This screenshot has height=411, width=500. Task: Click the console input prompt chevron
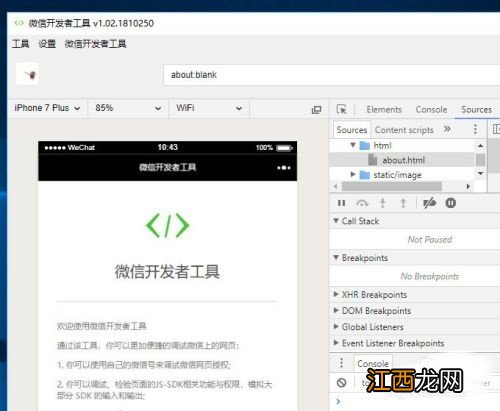pyautogui.click(x=338, y=401)
